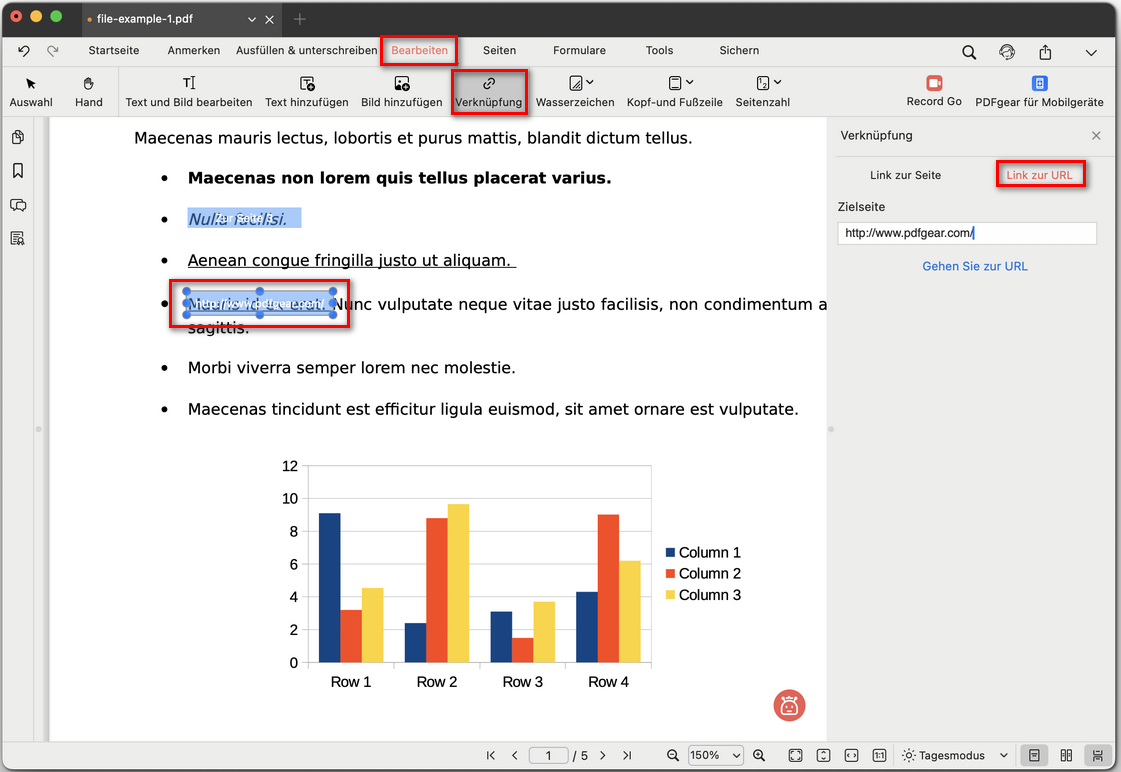The width and height of the screenshot is (1121, 772).
Task: Select the Hand tool
Action: click(88, 91)
